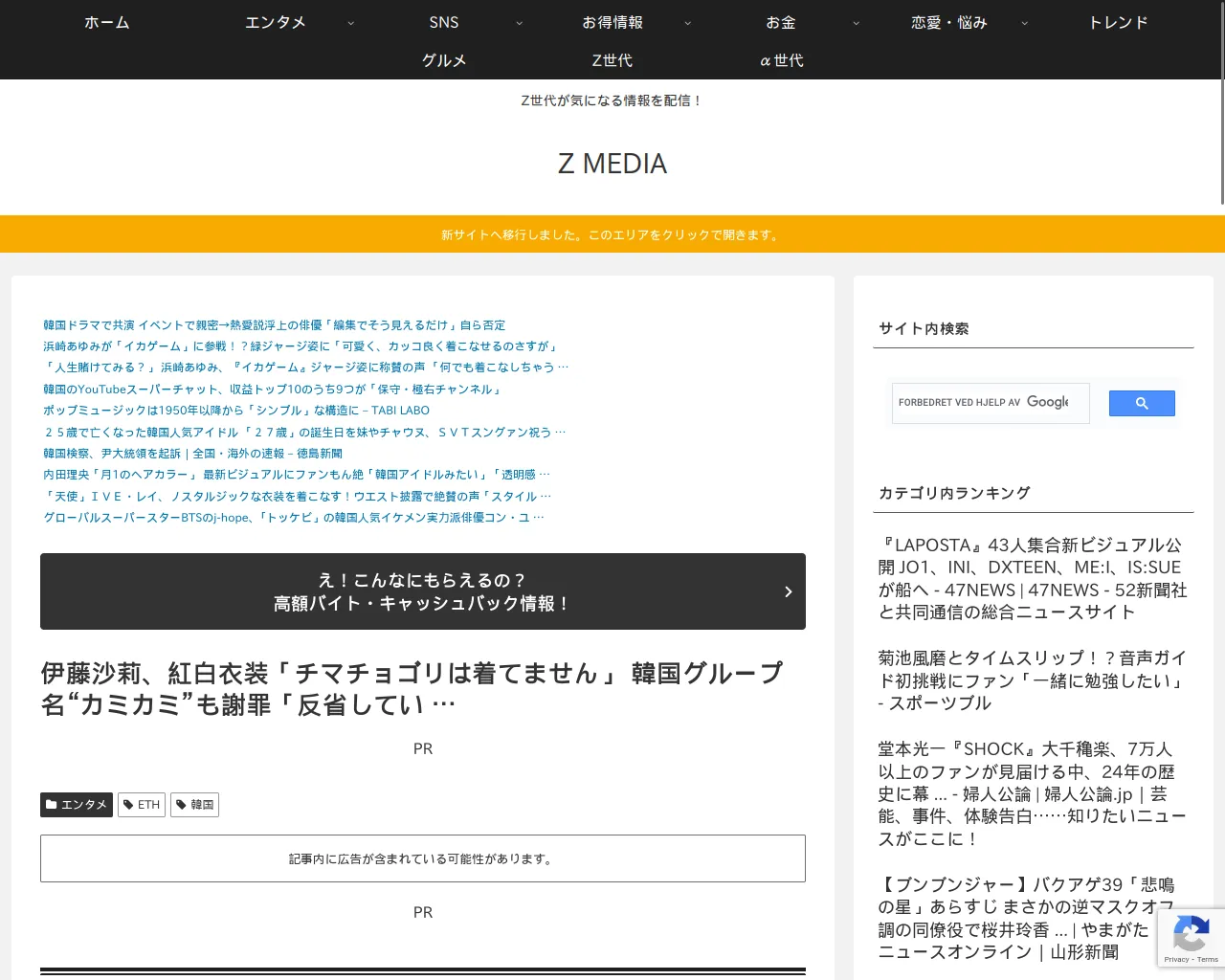This screenshot has height=980, width=1225.
Task: Open グローバルスーパースターBTSのj-hope link
Action: 294,518
